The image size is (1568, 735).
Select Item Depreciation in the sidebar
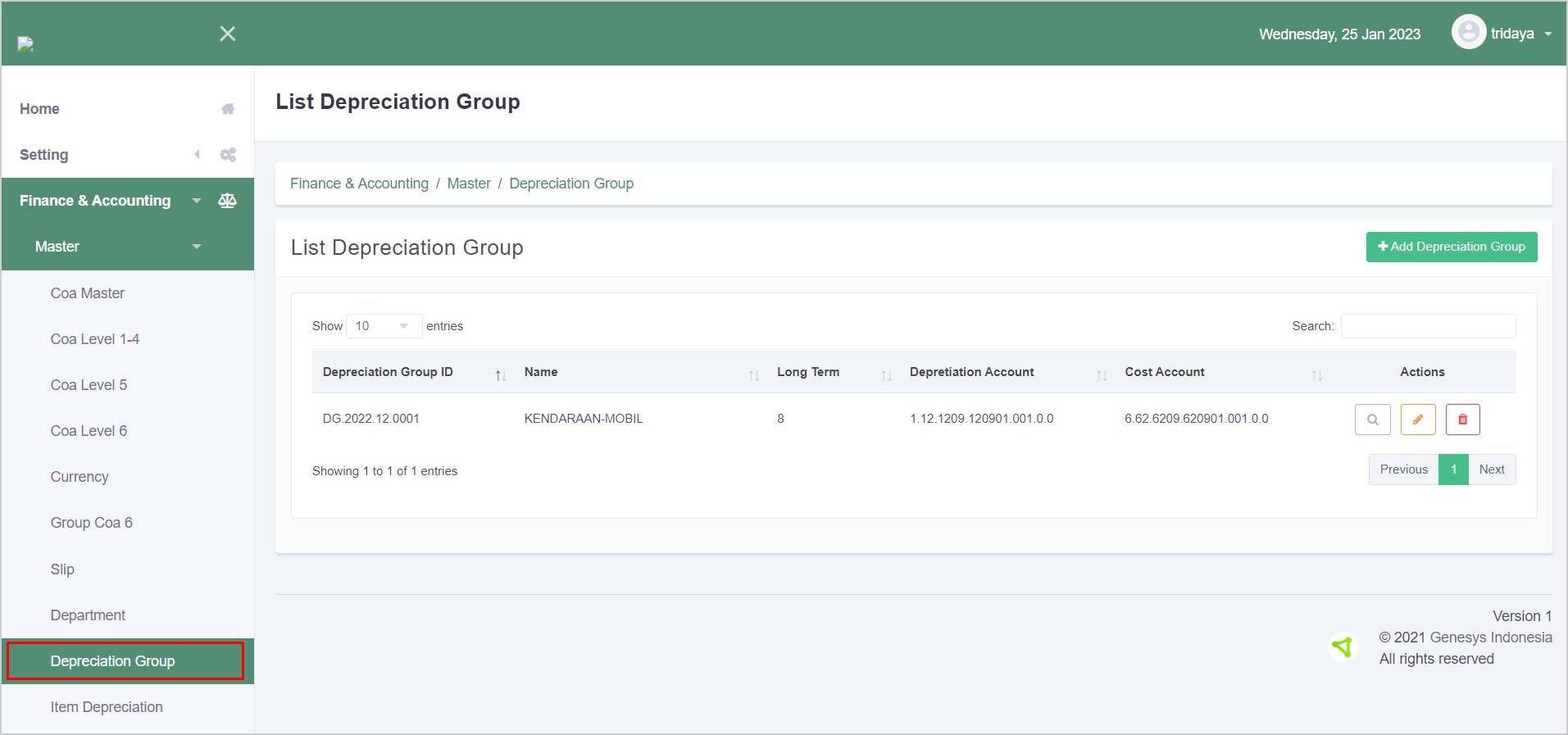click(107, 707)
